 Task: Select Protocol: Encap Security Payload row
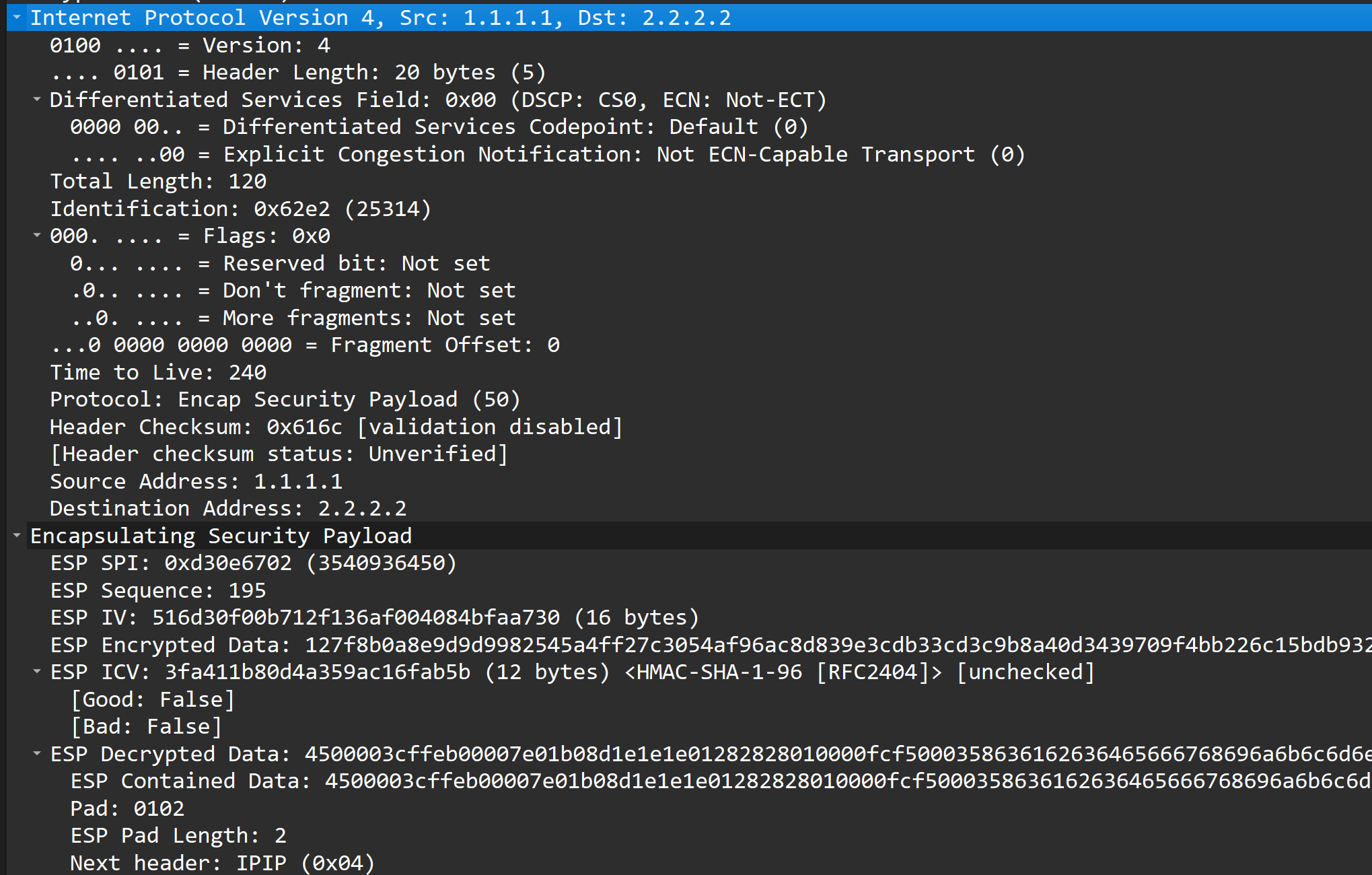tap(285, 400)
